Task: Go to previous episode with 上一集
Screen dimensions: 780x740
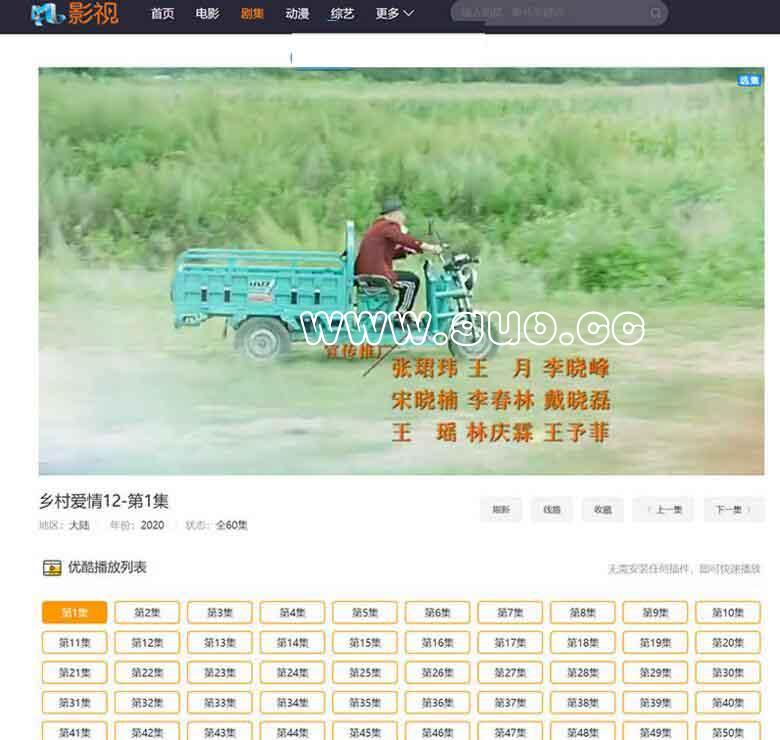Action: pyautogui.click(x=663, y=509)
